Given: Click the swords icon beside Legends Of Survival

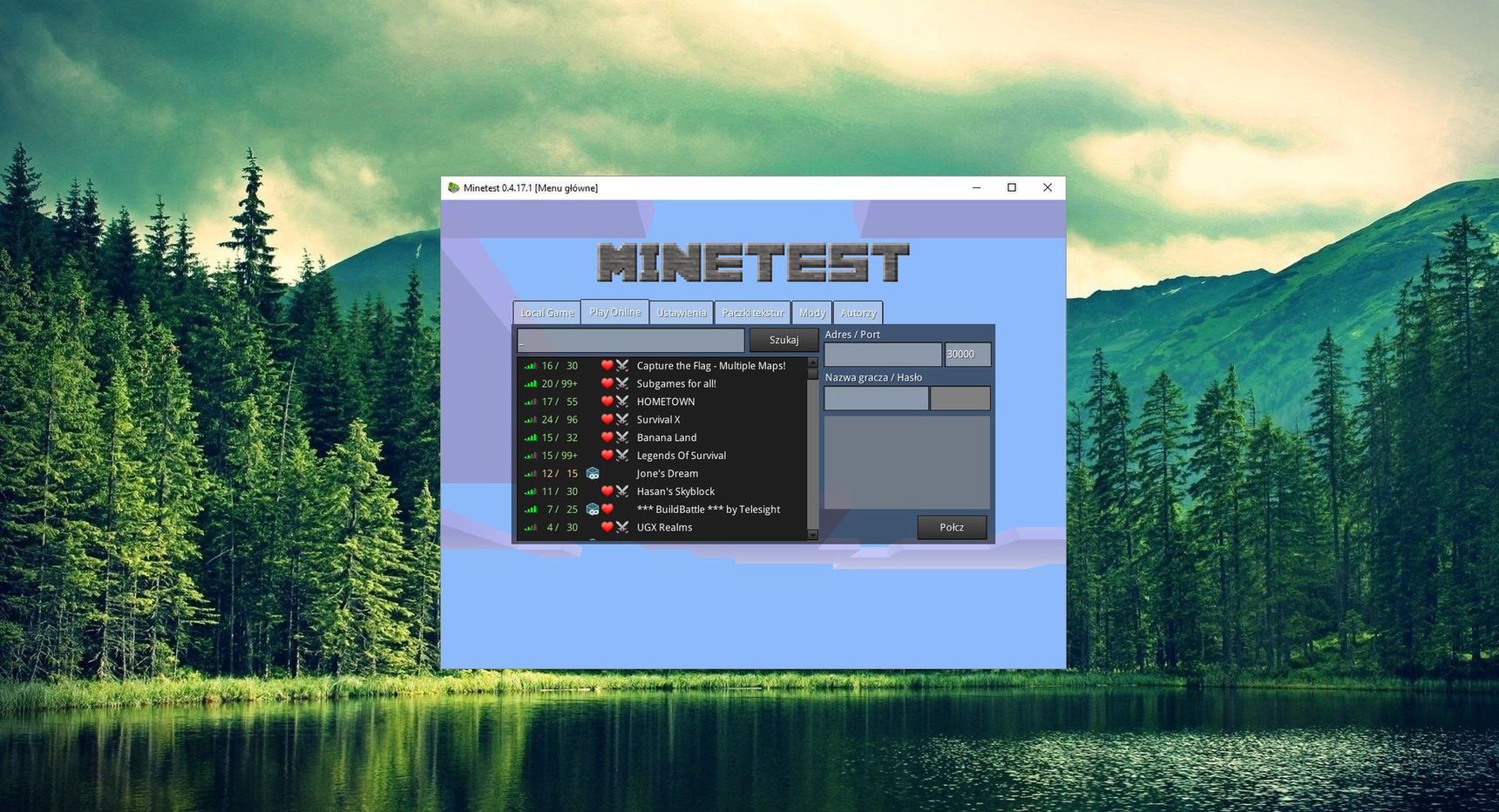Looking at the screenshot, I should click(x=622, y=455).
